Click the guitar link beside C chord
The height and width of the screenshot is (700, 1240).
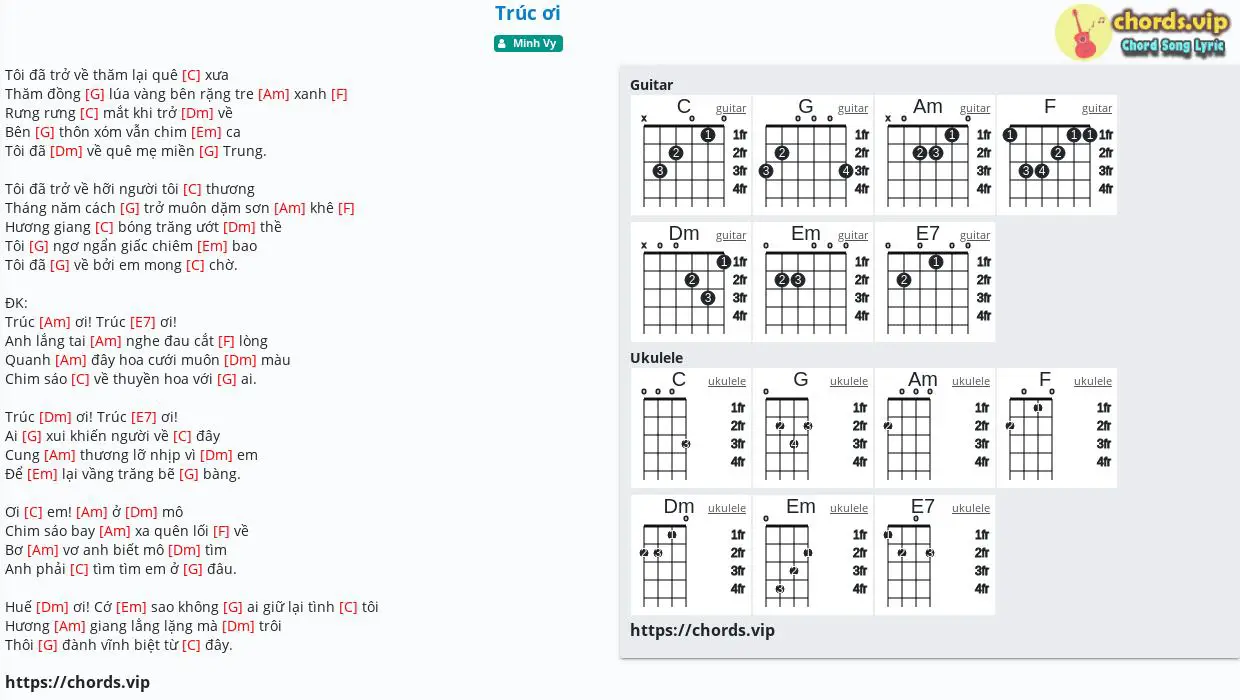[x=731, y=109]
